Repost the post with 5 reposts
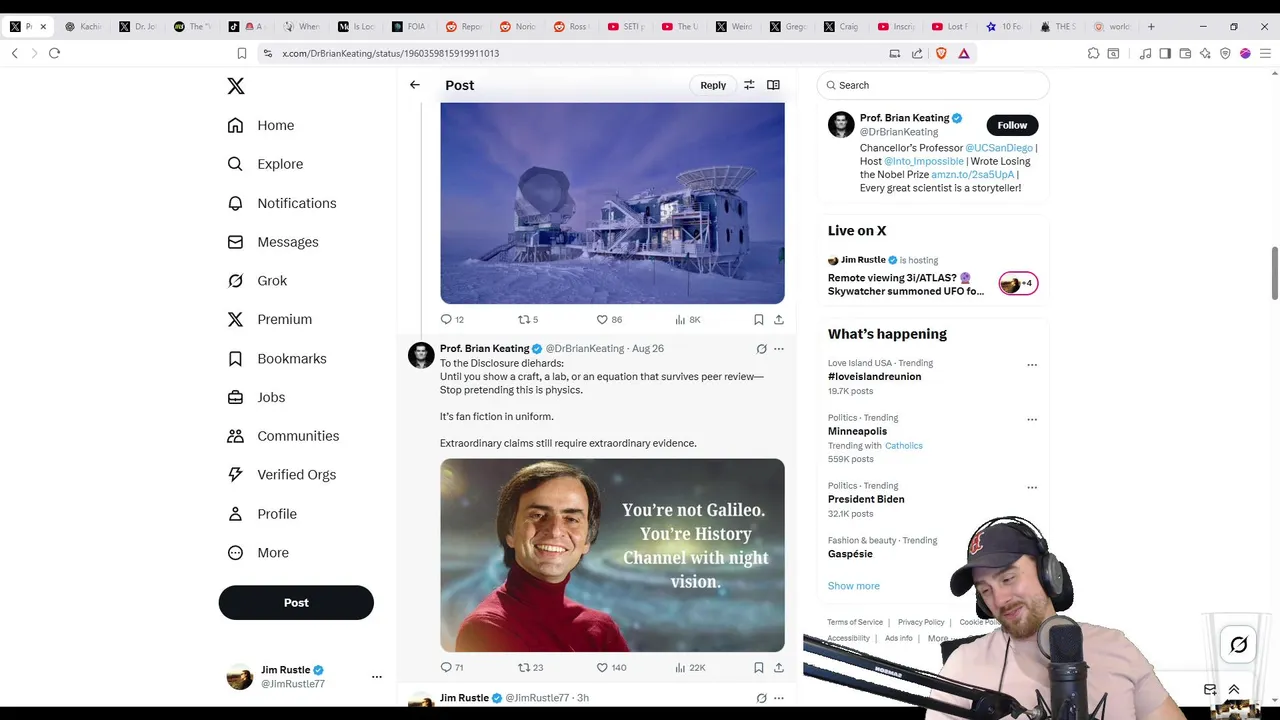The width and height of the screenshot is (1280, 720). pos(527,319)
